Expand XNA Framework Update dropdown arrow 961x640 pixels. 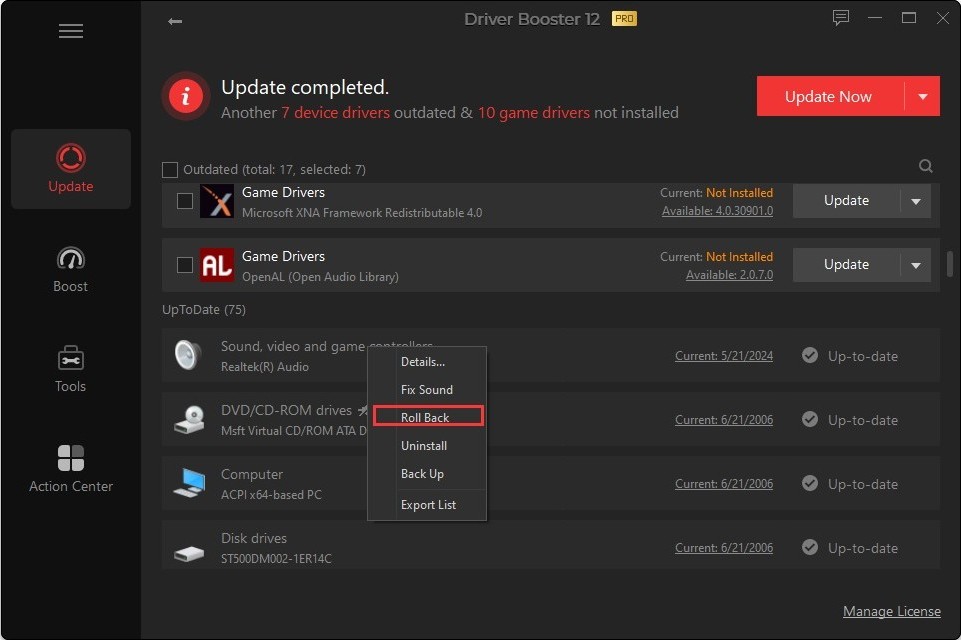916,201
